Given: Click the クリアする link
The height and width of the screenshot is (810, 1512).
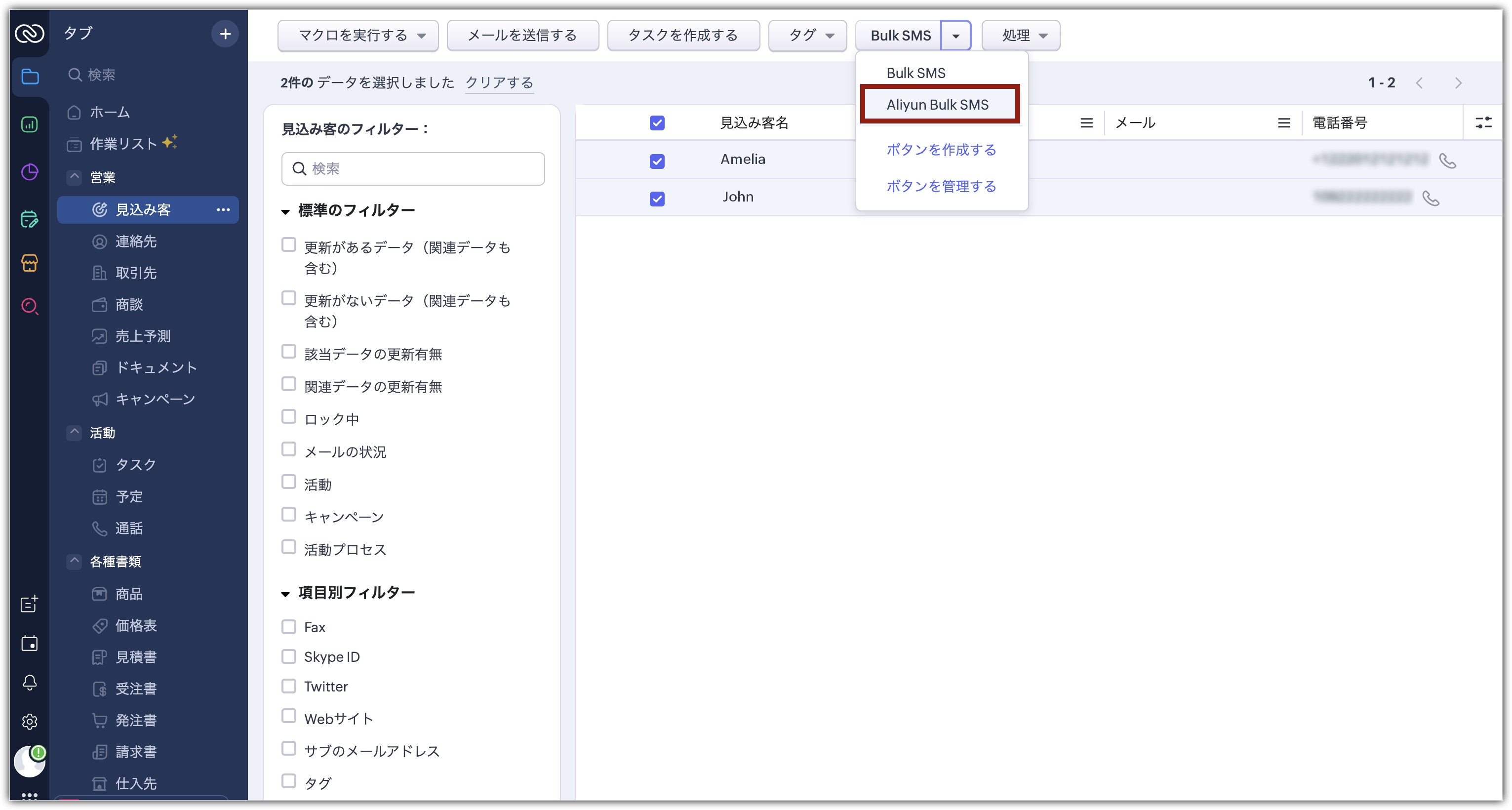Looking at the screenshot, I should pyautogui.click(x=499, y=83).
